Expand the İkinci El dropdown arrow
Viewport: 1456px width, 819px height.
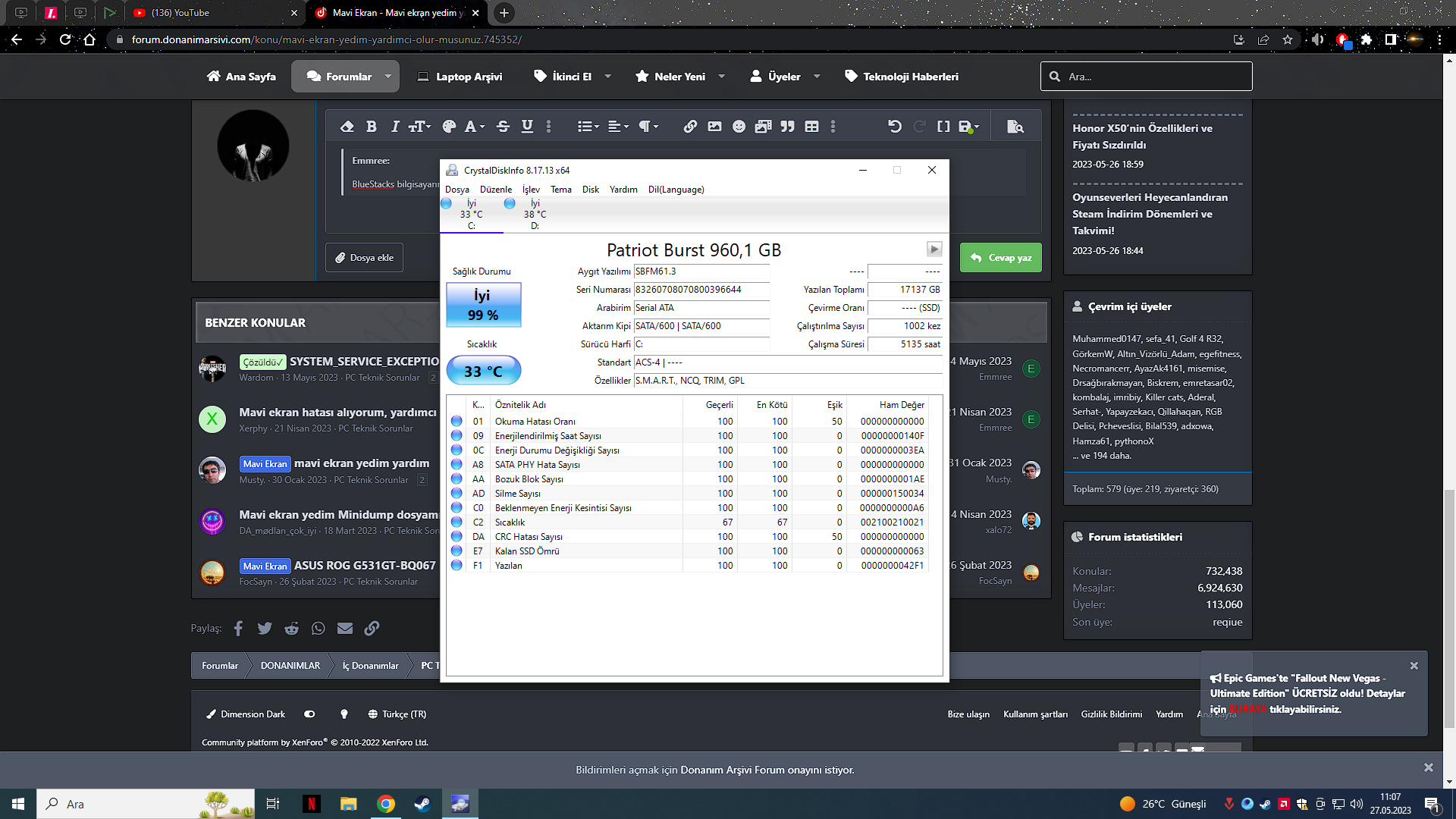[607, 77]
